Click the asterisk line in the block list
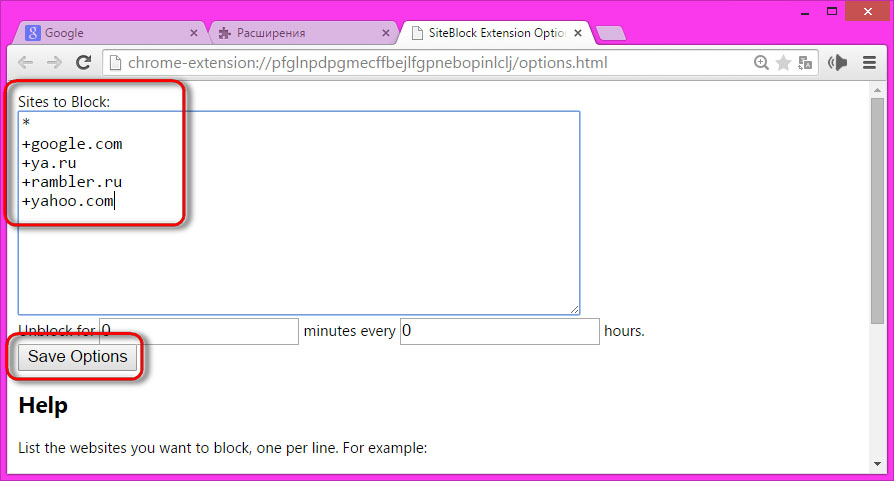 26,123
